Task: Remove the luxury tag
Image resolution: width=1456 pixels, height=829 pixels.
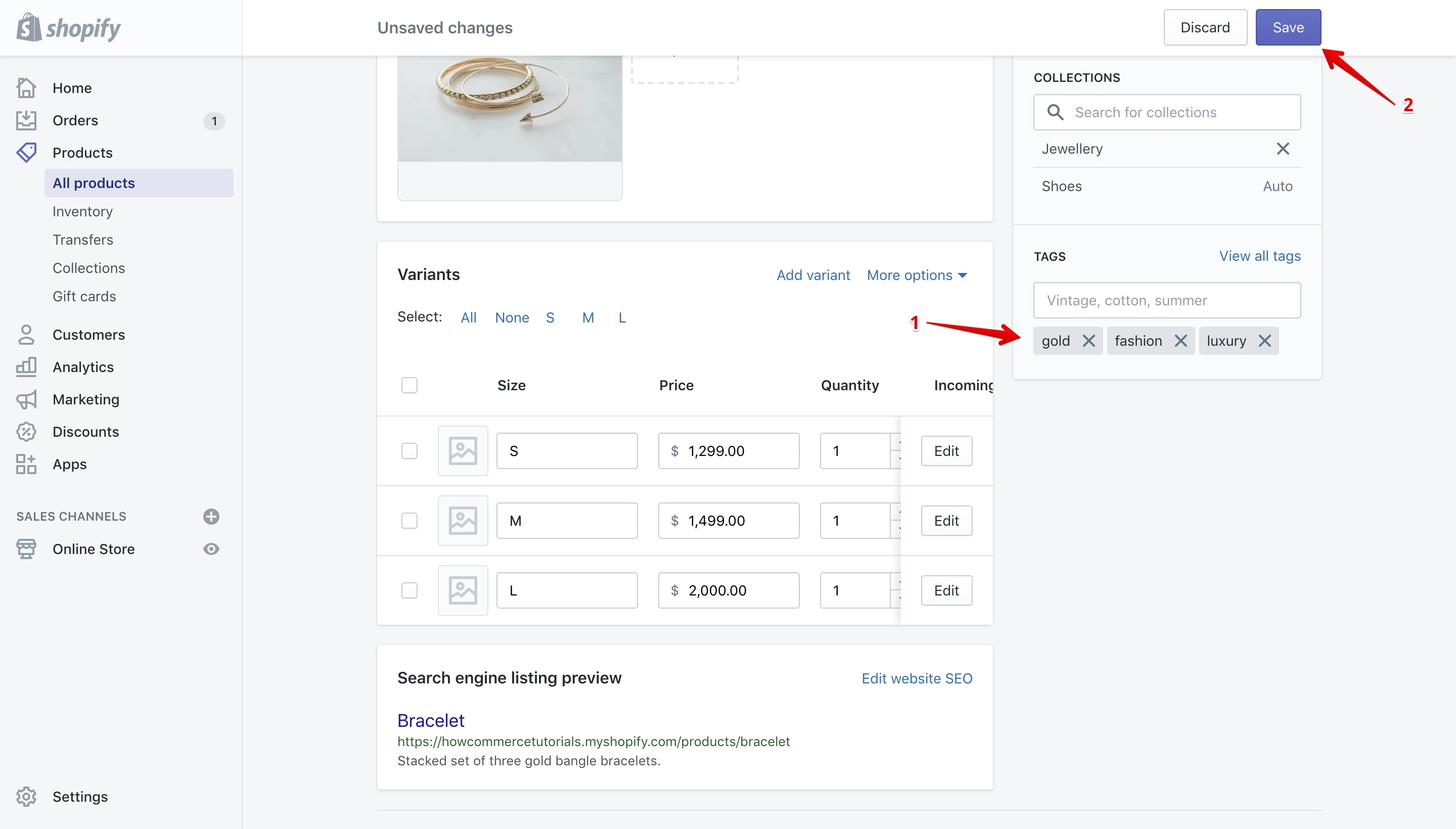Action: pos(1264,341)
